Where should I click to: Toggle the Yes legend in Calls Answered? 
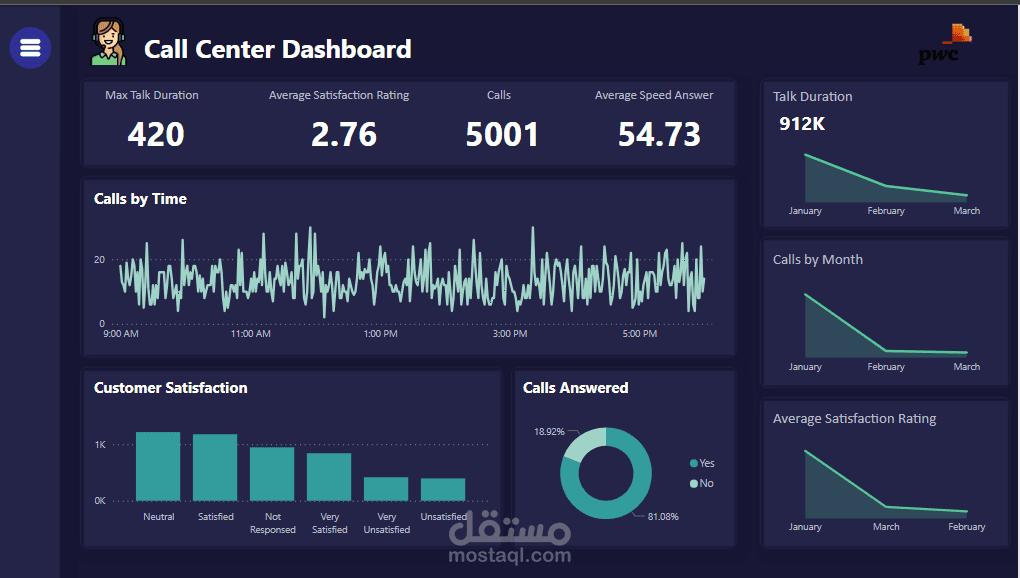tap(700, 463)
